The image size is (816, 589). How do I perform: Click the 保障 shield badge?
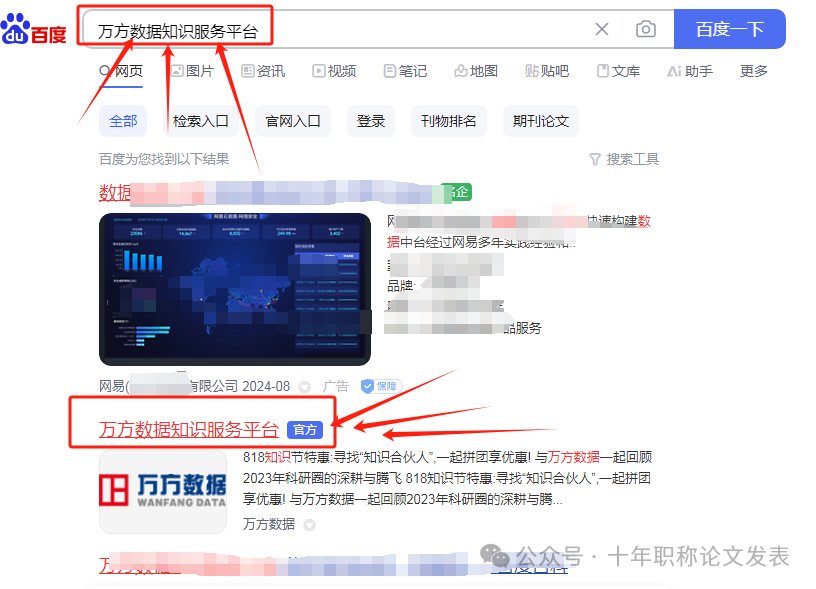(x=381, y=386)
